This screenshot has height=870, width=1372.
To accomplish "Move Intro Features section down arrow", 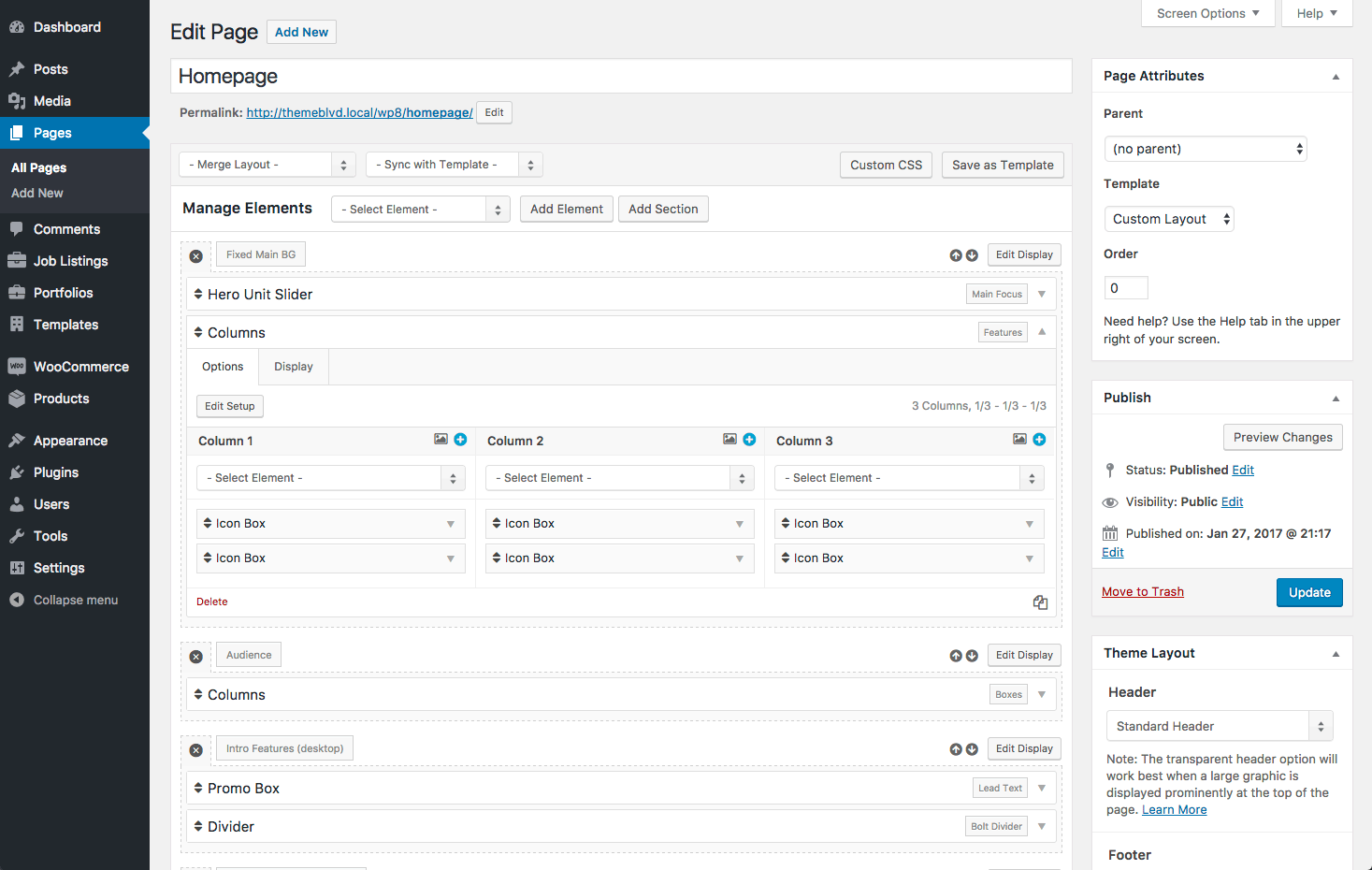I will (972, 749).
